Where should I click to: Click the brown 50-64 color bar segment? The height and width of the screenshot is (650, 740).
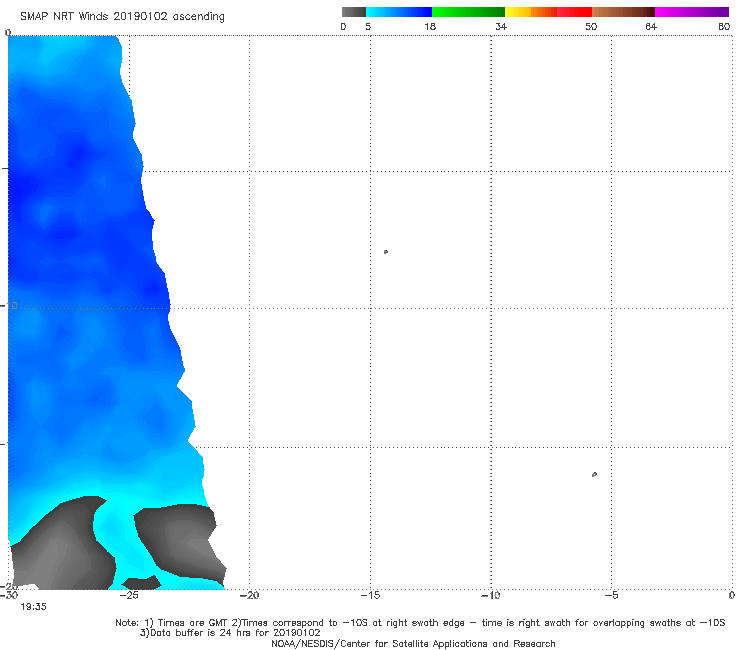coord(623,12)
